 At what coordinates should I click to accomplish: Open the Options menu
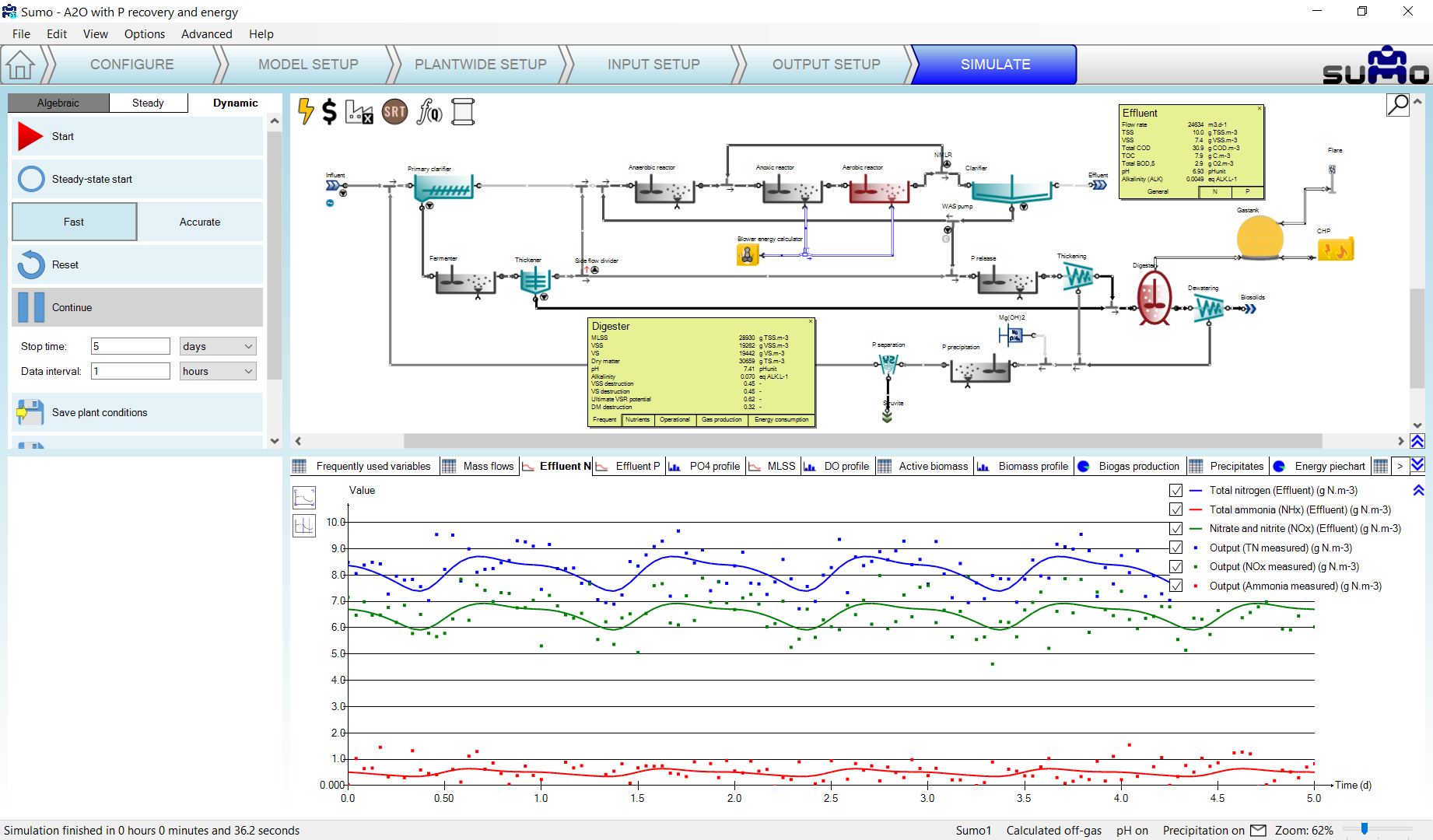(x=144, y=34)
